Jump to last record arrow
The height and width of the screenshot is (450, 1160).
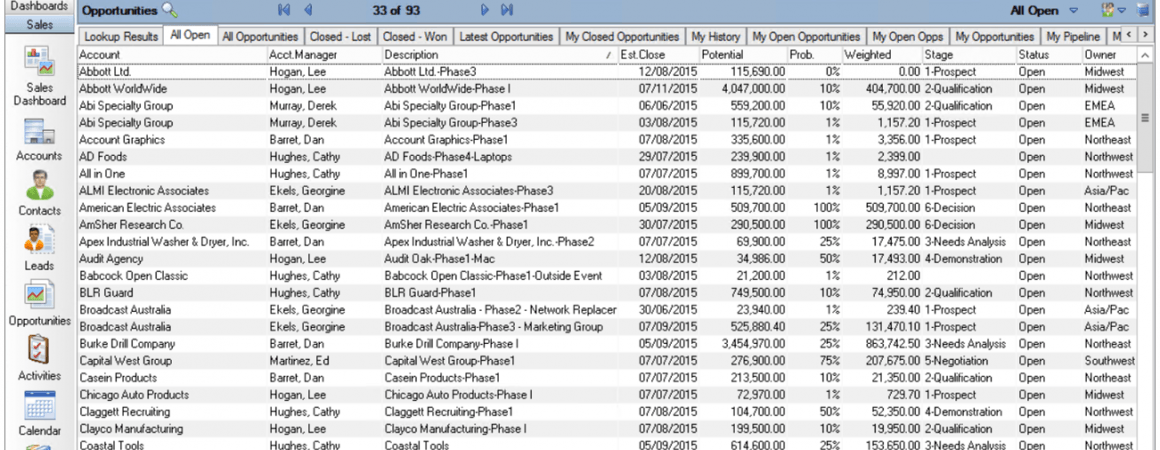(507, 10)
